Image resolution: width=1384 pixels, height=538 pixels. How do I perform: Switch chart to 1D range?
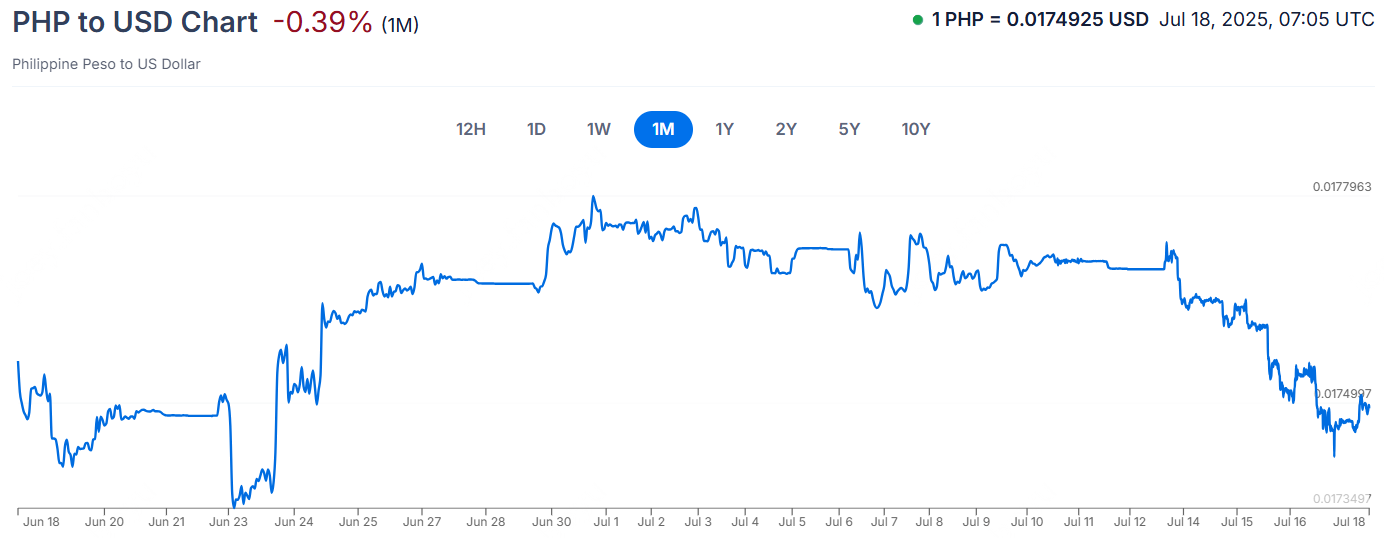536,129
